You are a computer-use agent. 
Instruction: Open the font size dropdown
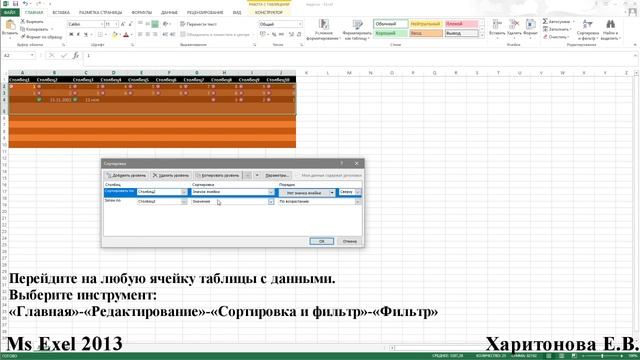point(116,24)
